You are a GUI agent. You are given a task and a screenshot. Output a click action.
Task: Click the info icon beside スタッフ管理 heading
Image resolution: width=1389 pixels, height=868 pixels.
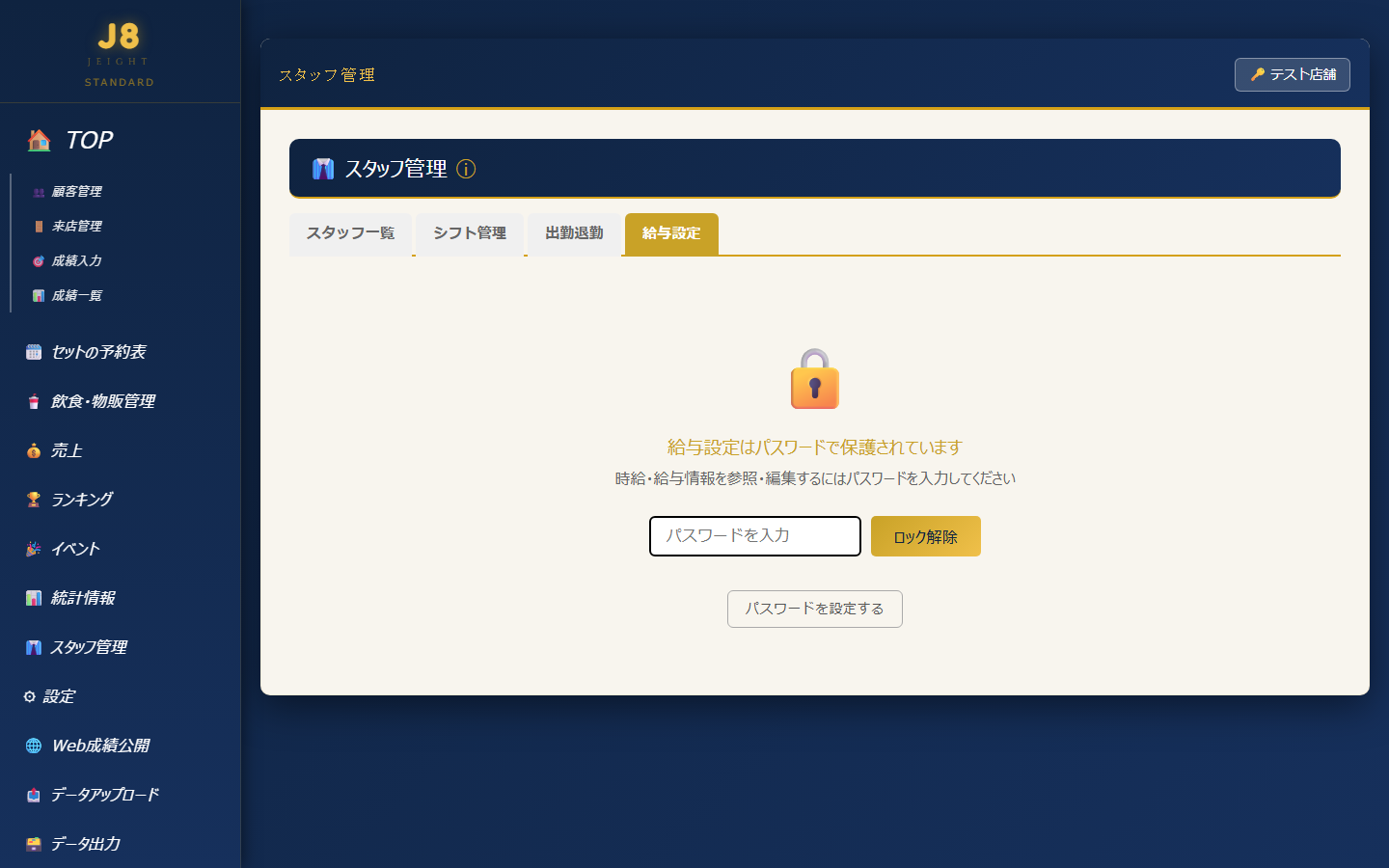tap(466, 169)
